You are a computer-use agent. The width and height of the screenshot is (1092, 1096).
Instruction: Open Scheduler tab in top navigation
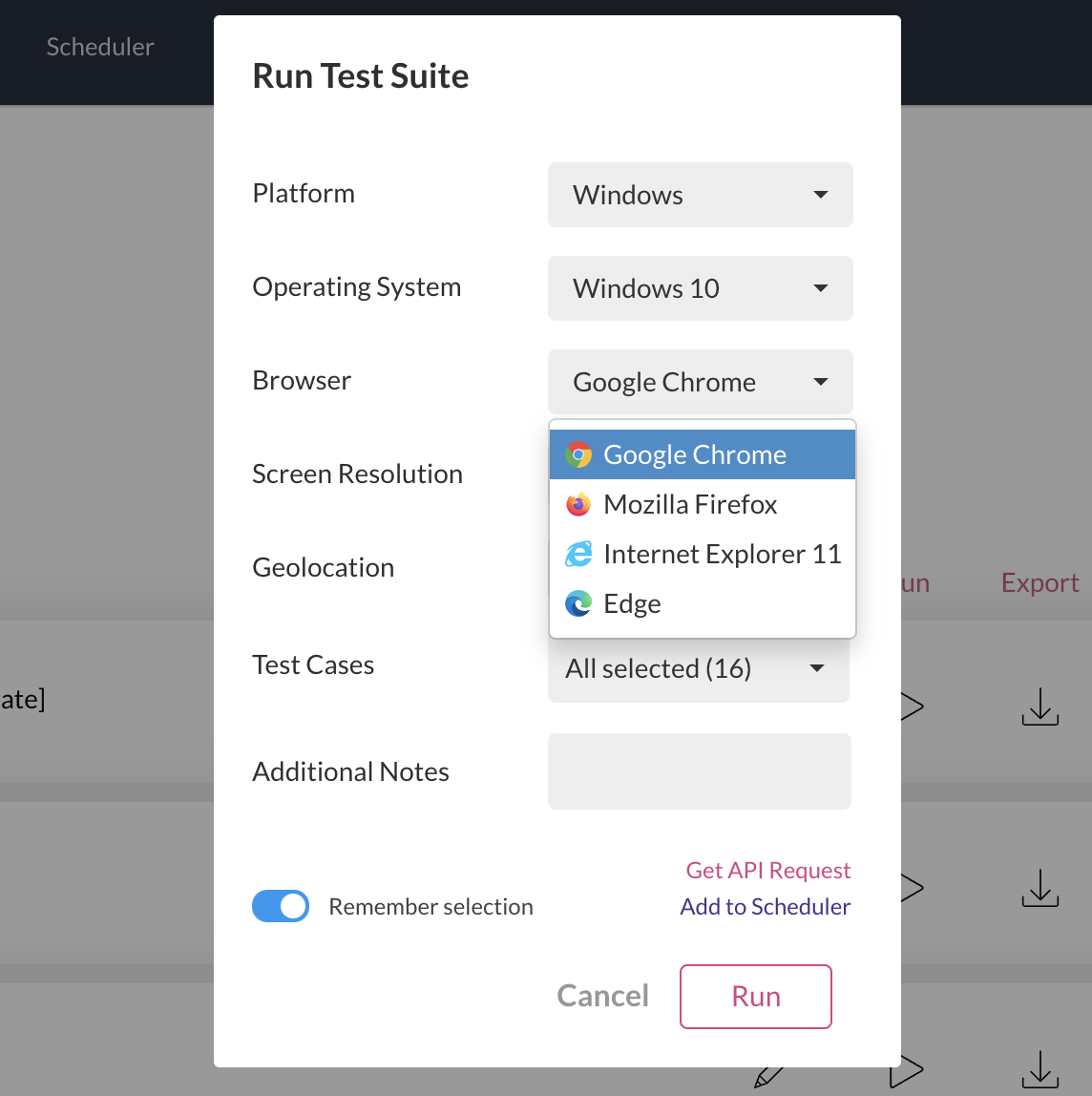pos(100,47)
